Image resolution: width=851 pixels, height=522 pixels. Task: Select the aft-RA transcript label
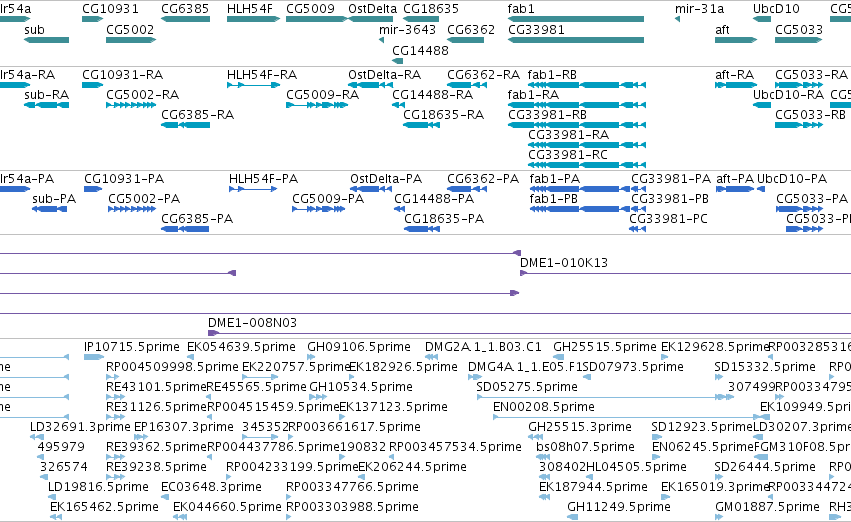click(x=734, y=74)
